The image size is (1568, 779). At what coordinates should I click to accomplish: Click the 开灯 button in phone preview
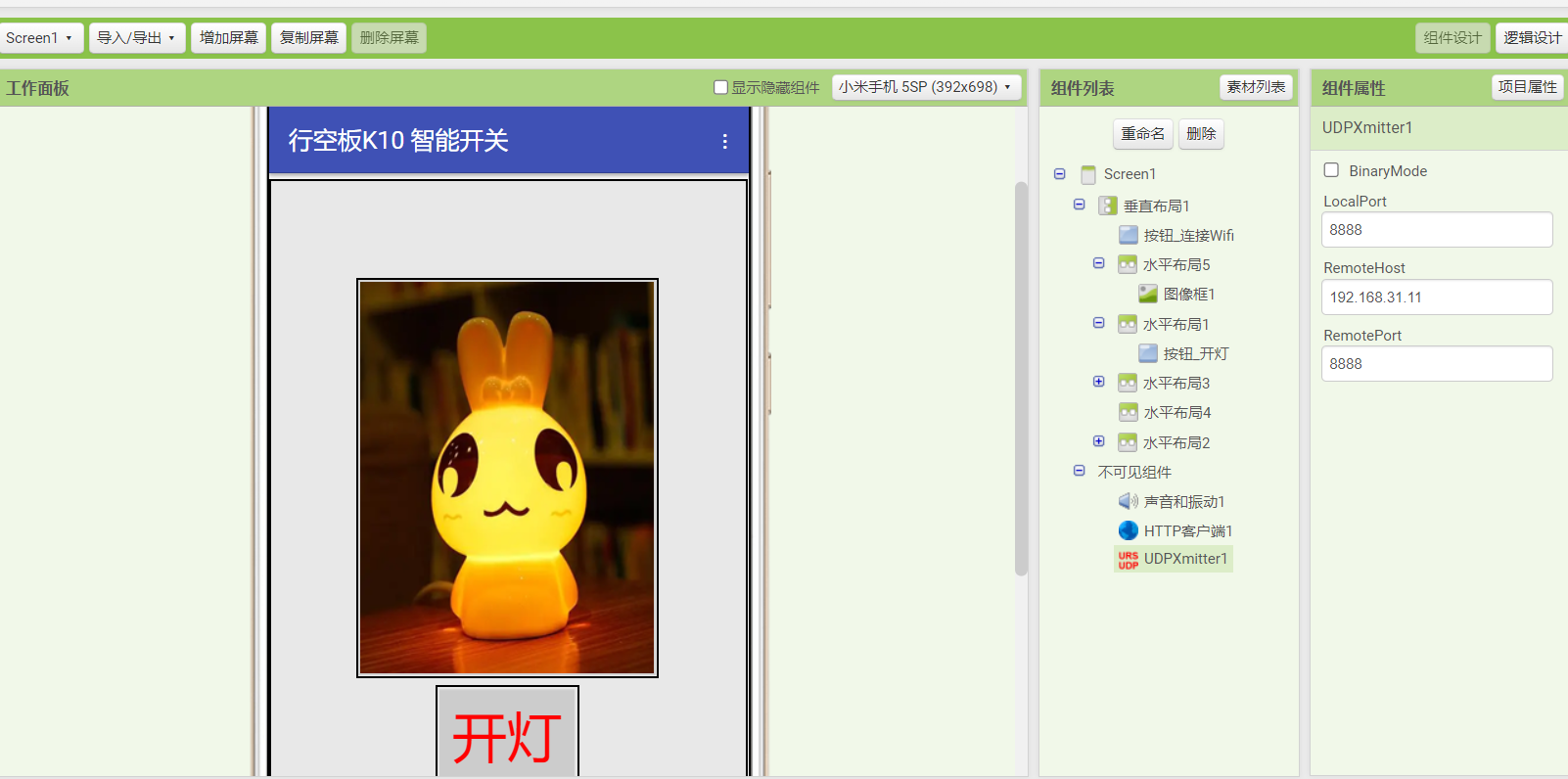(x=507, y=732)
